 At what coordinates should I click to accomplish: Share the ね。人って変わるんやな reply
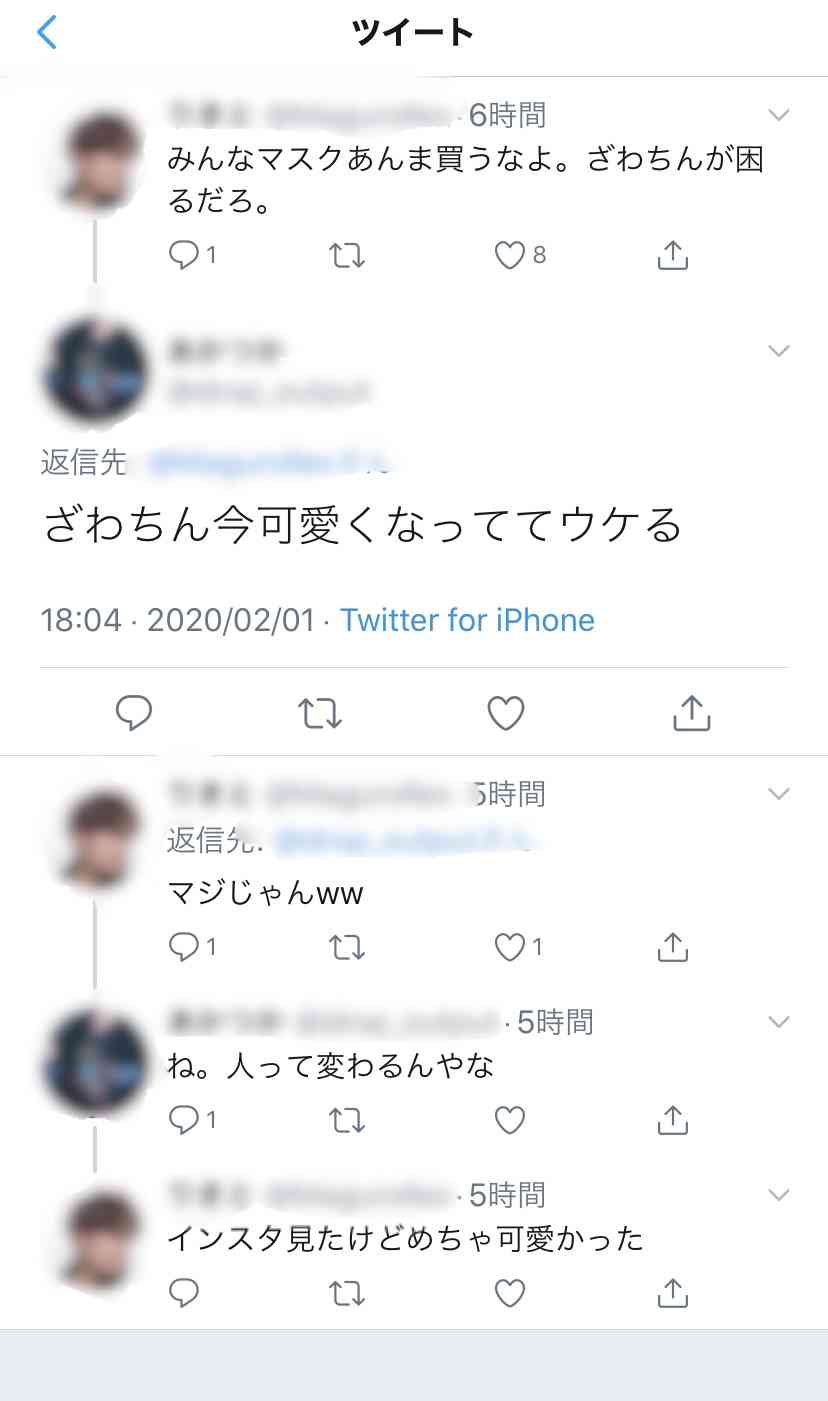click(673, 1119)
